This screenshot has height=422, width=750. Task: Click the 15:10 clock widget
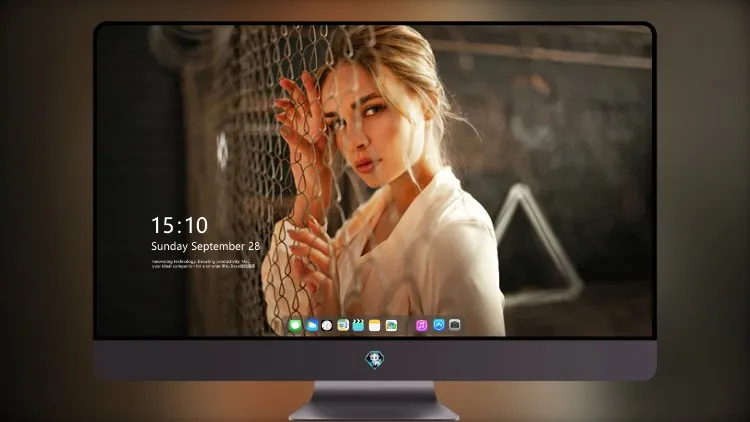[179, 225]
